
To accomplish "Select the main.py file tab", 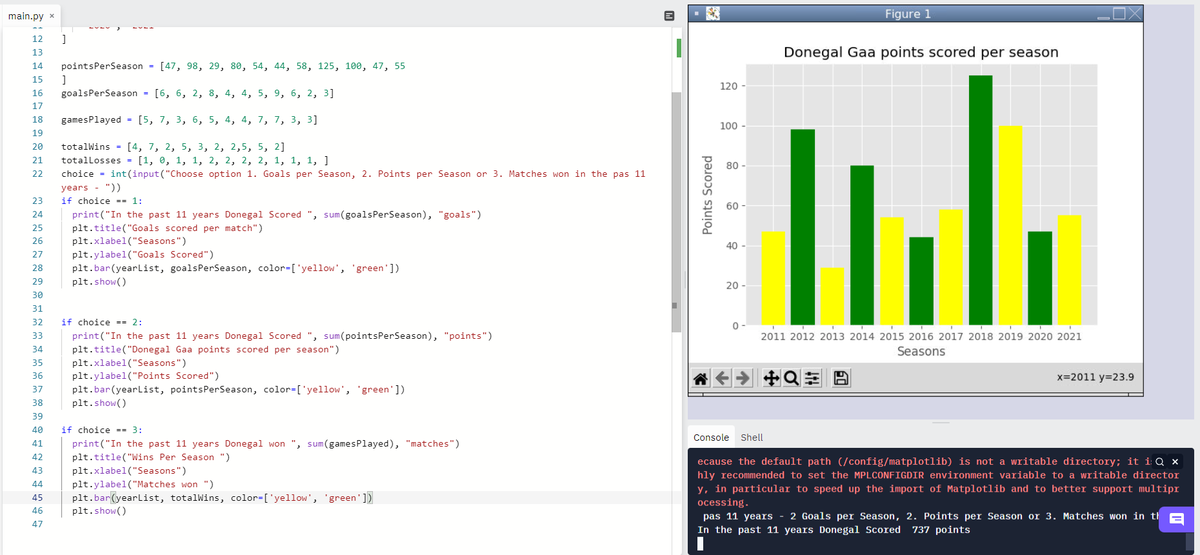I will (x=27, y=15).
